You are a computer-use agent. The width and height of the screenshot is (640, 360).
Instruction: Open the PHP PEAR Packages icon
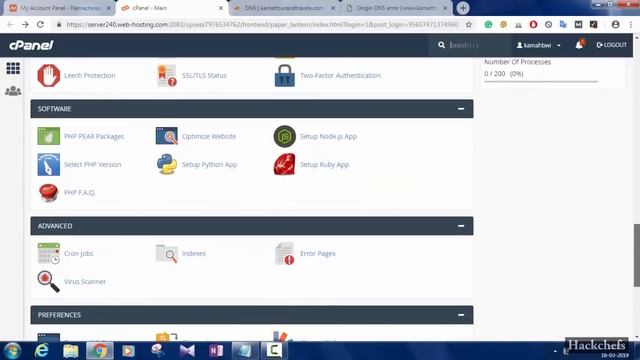tap(49, 136)
